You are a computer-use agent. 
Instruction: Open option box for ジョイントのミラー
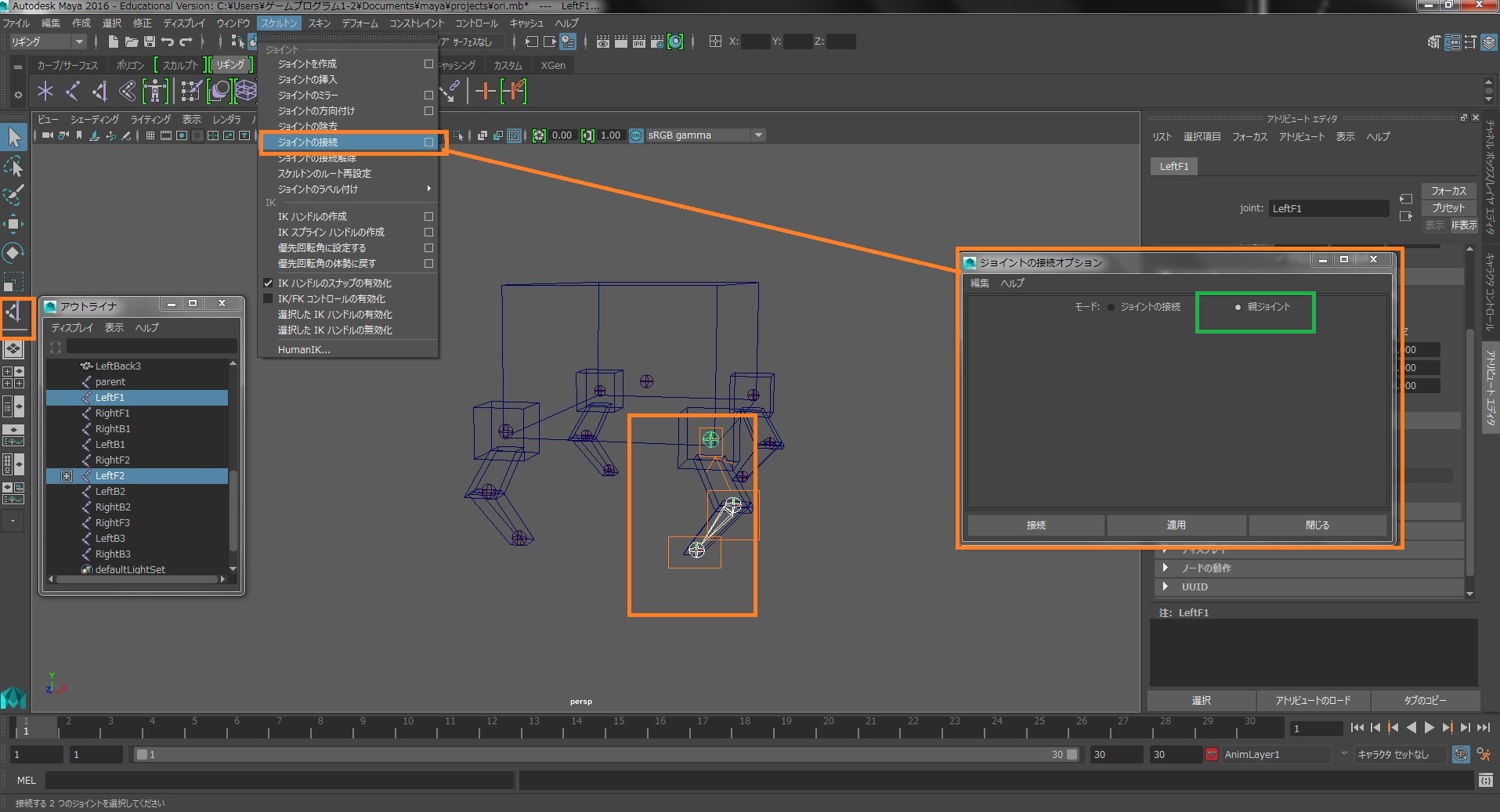(x=428, y=95)
